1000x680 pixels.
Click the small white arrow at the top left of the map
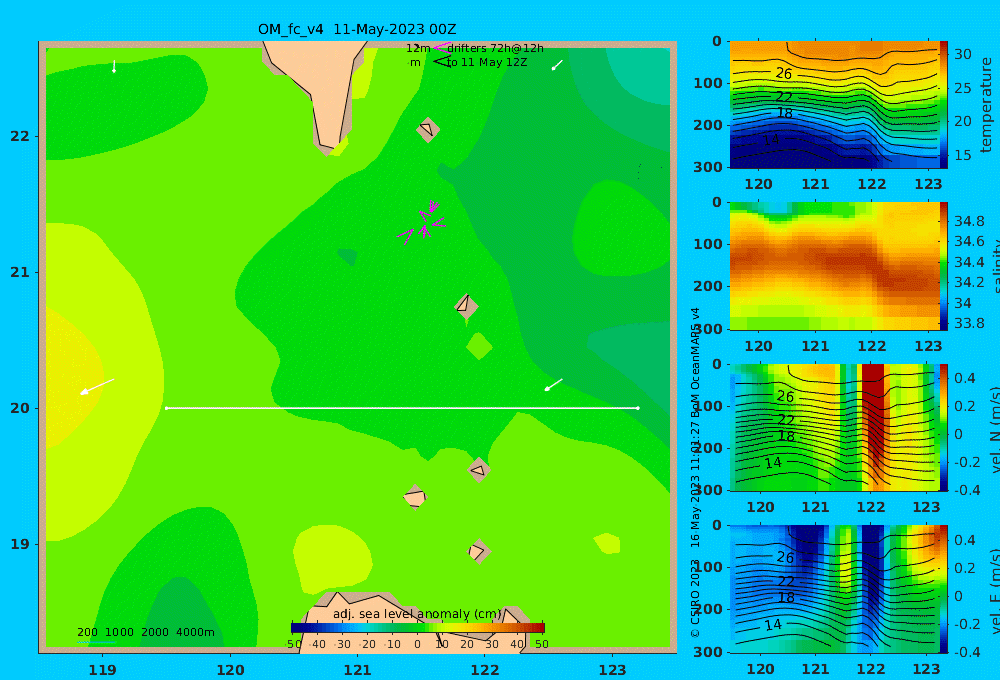click(114, 66)
